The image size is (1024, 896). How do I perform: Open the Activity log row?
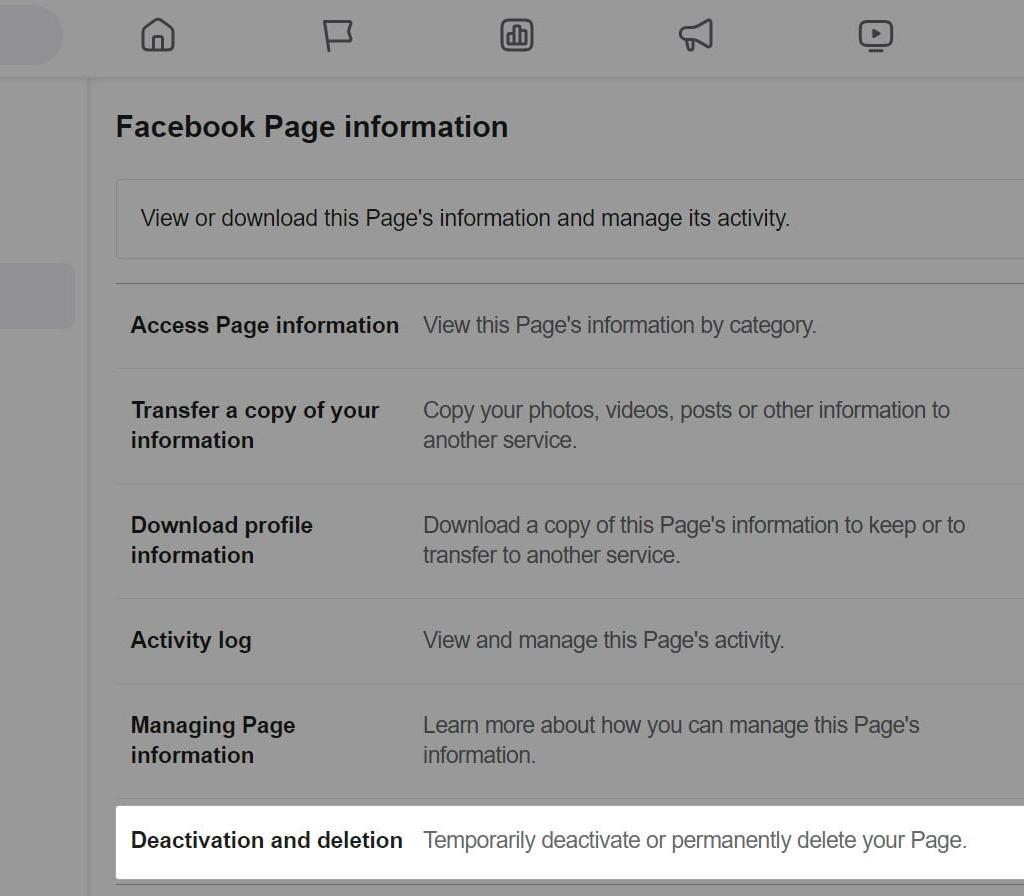190,640
